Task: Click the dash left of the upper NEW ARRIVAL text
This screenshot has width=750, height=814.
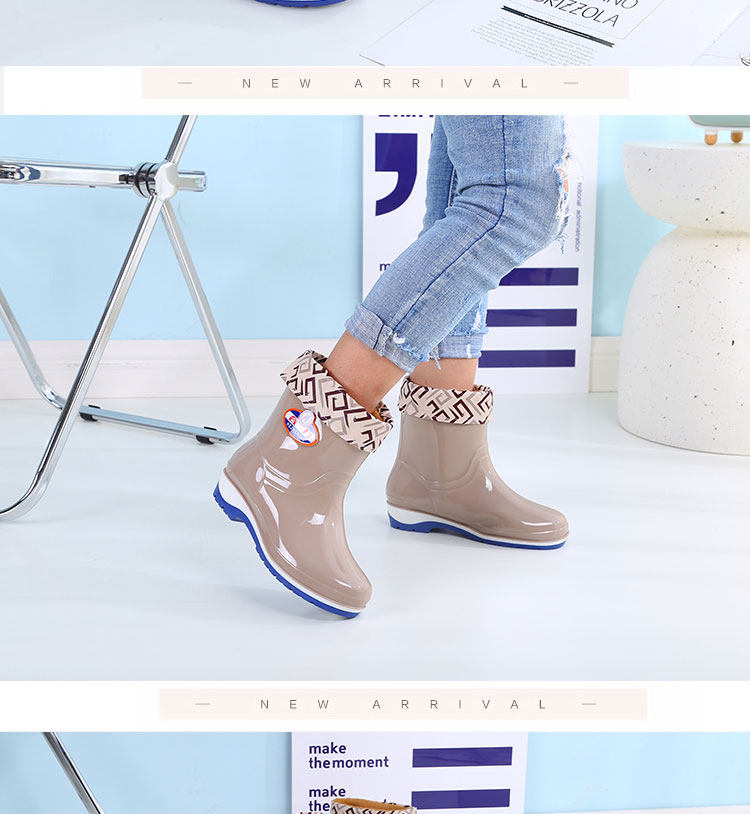Action: (x=184, y=83)
